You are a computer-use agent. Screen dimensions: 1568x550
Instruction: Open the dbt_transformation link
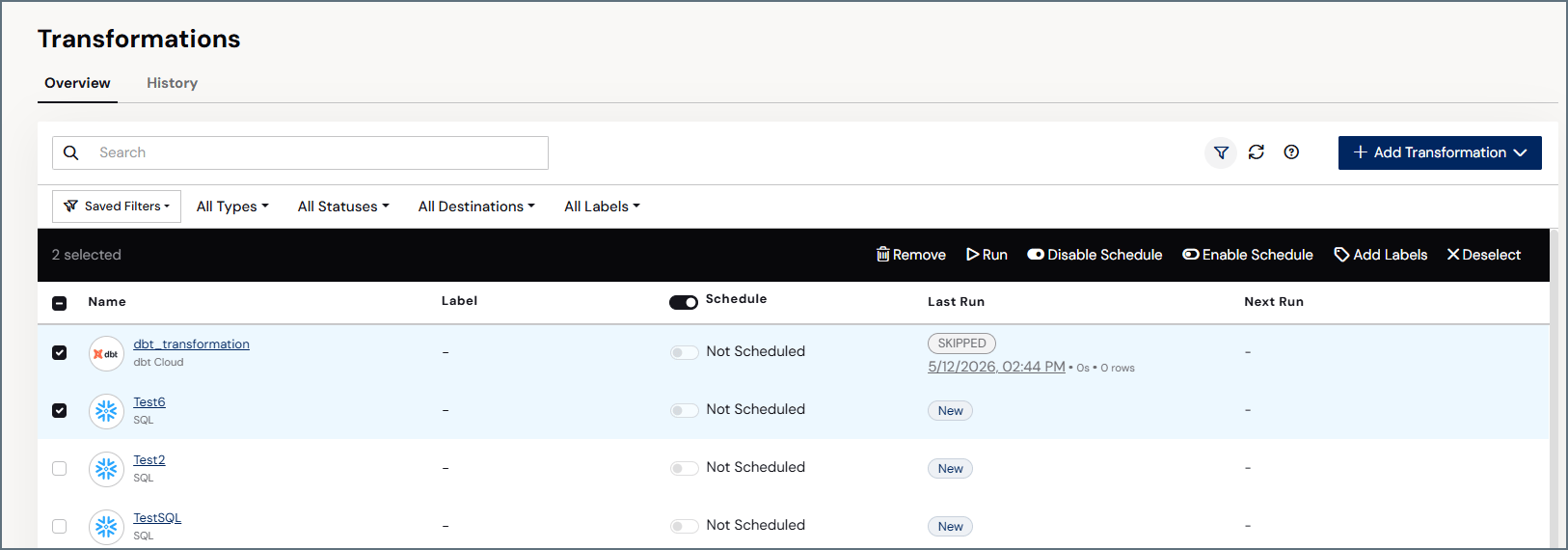coord(191,344)
